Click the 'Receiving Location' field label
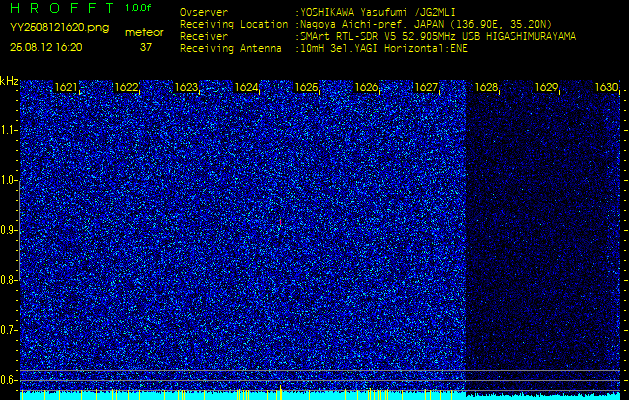 click(x=234, y=24)
